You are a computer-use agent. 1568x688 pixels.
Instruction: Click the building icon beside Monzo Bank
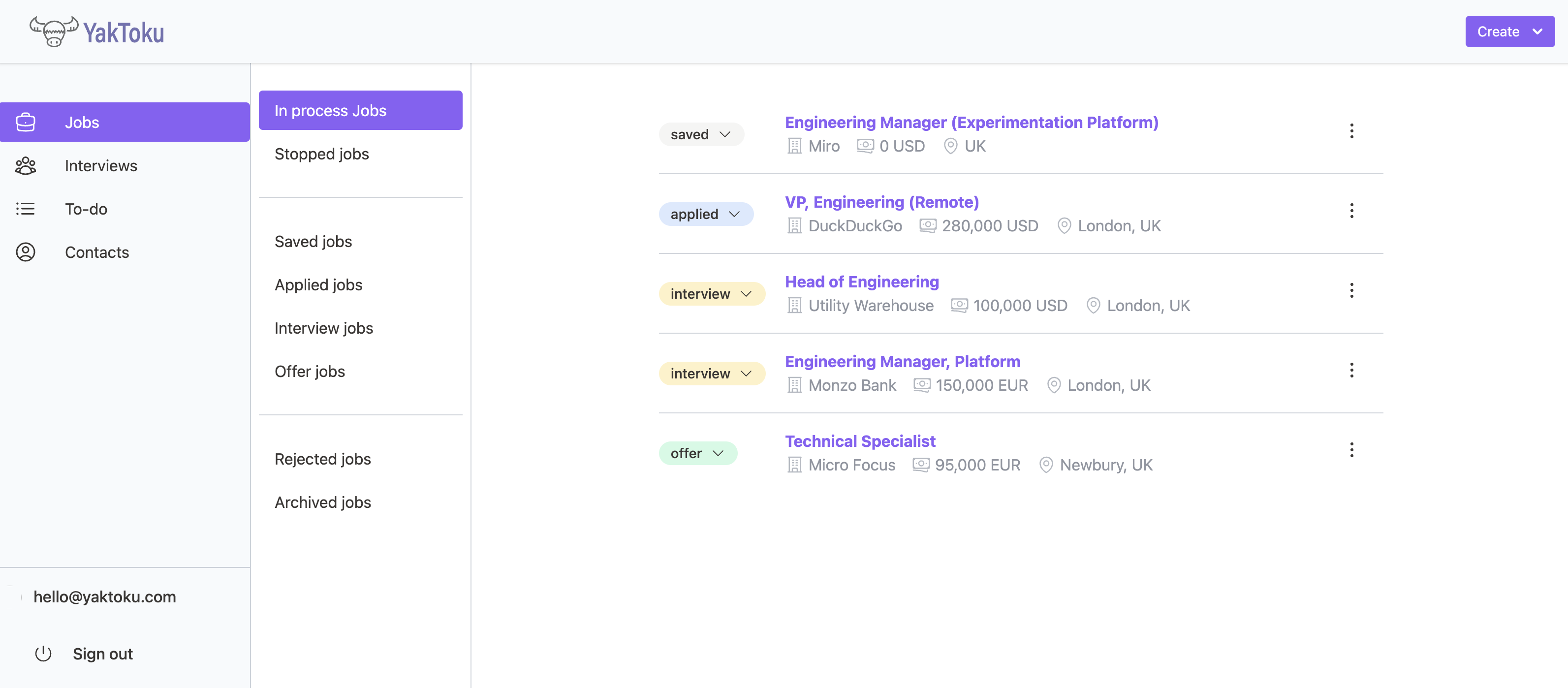coord(794,385)
